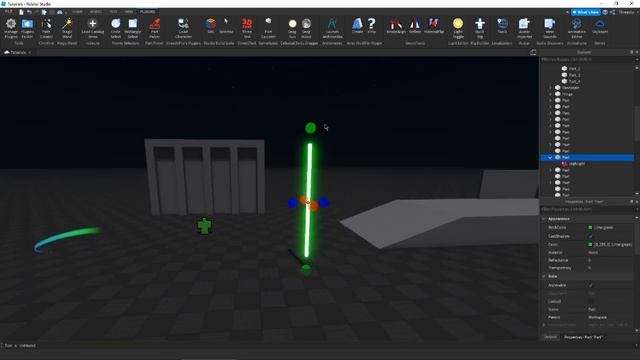This screenshot has width=640, height=360.
Task: Open the Animation Editor
Action: 577,28
